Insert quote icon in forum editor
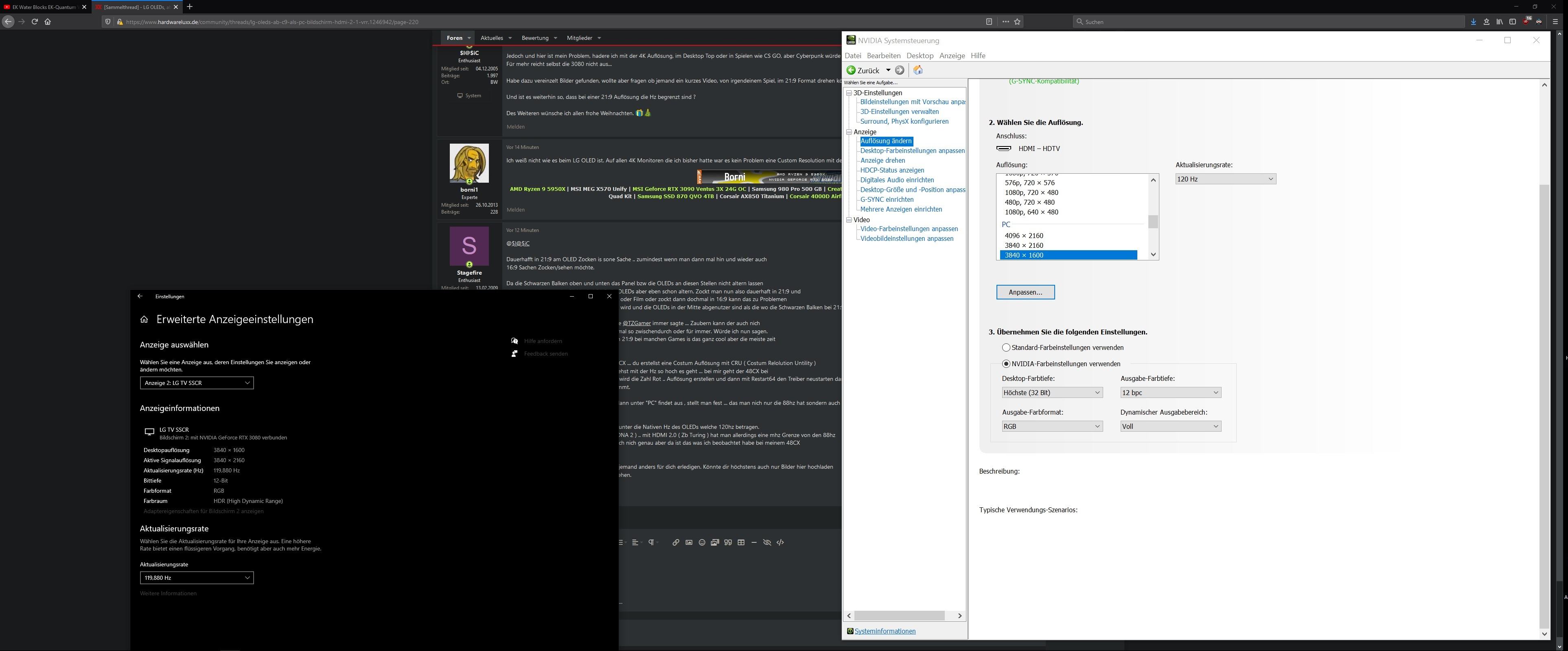The image size is (1568, 651). pos(728,542)
